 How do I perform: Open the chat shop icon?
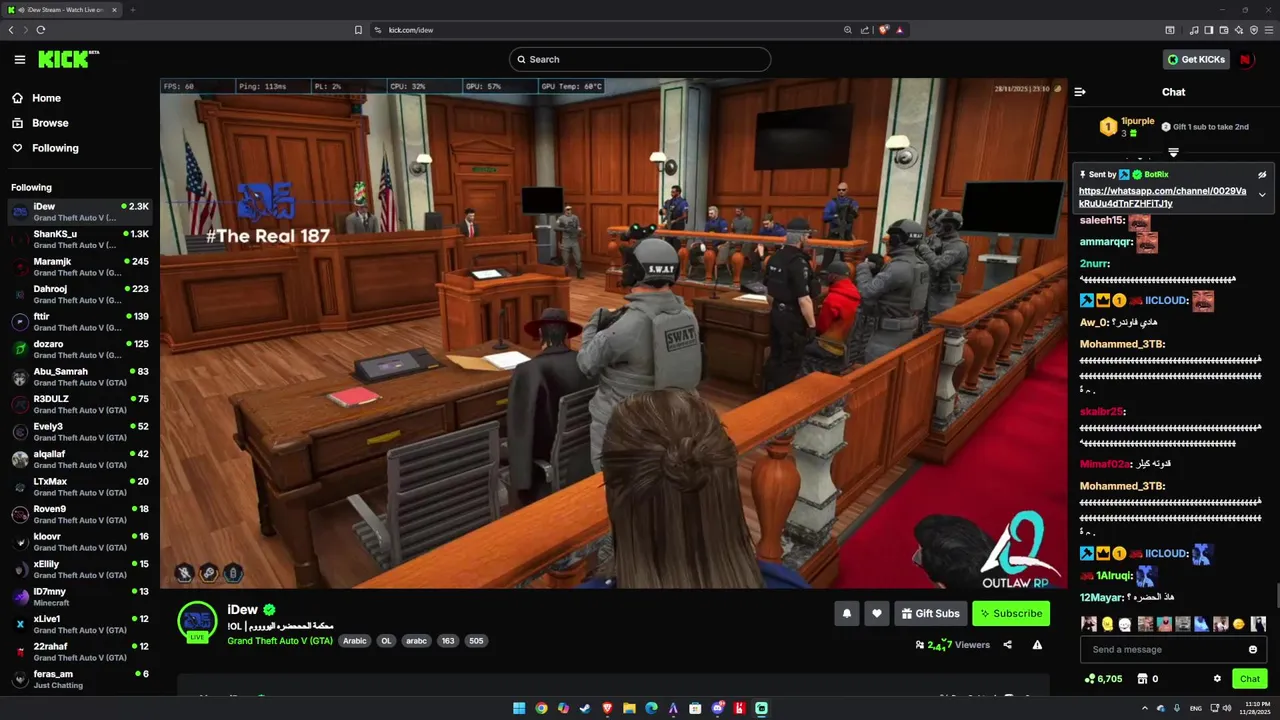click(1142, 679)
